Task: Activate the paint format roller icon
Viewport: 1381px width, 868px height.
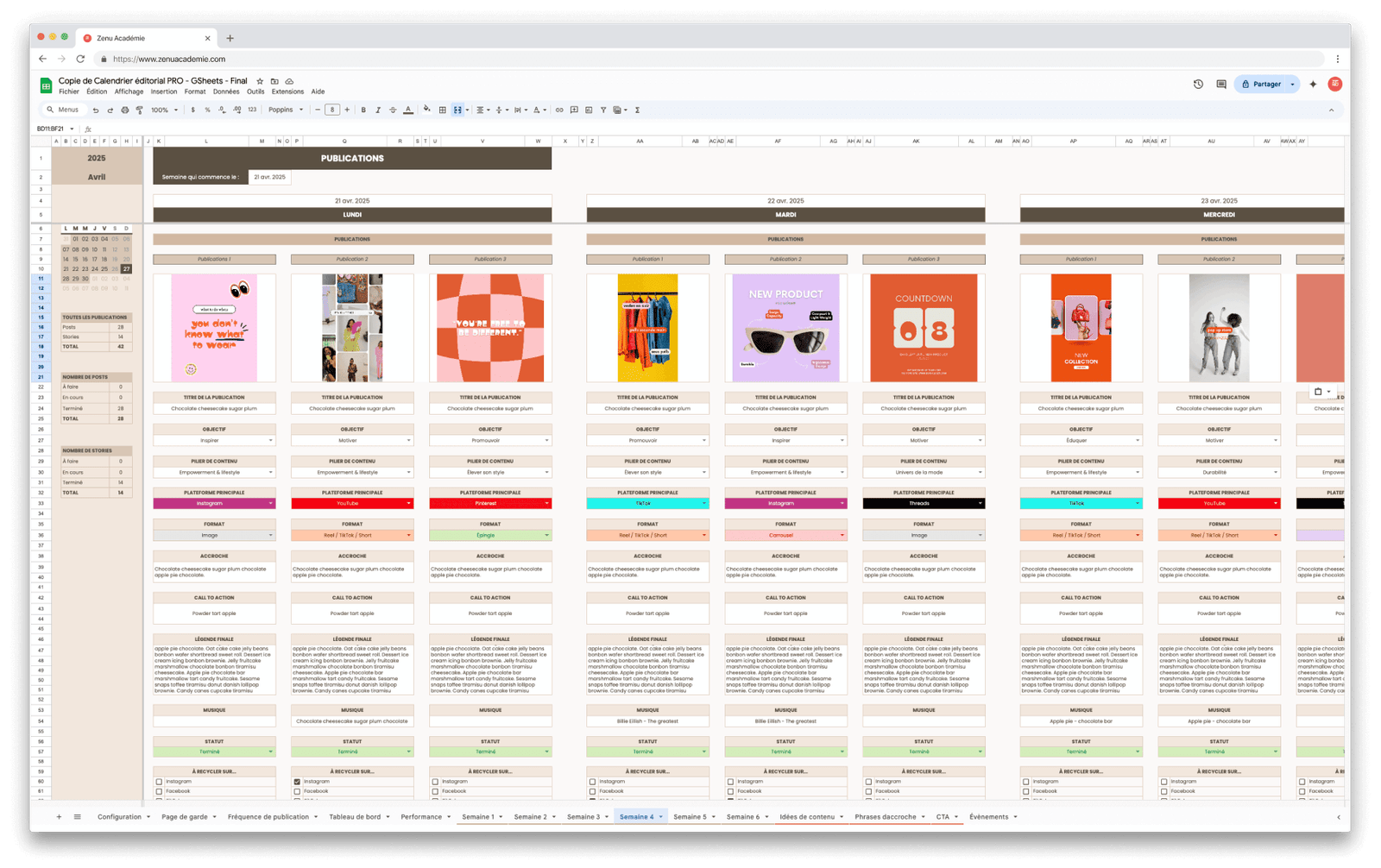Action: (140, 110)
